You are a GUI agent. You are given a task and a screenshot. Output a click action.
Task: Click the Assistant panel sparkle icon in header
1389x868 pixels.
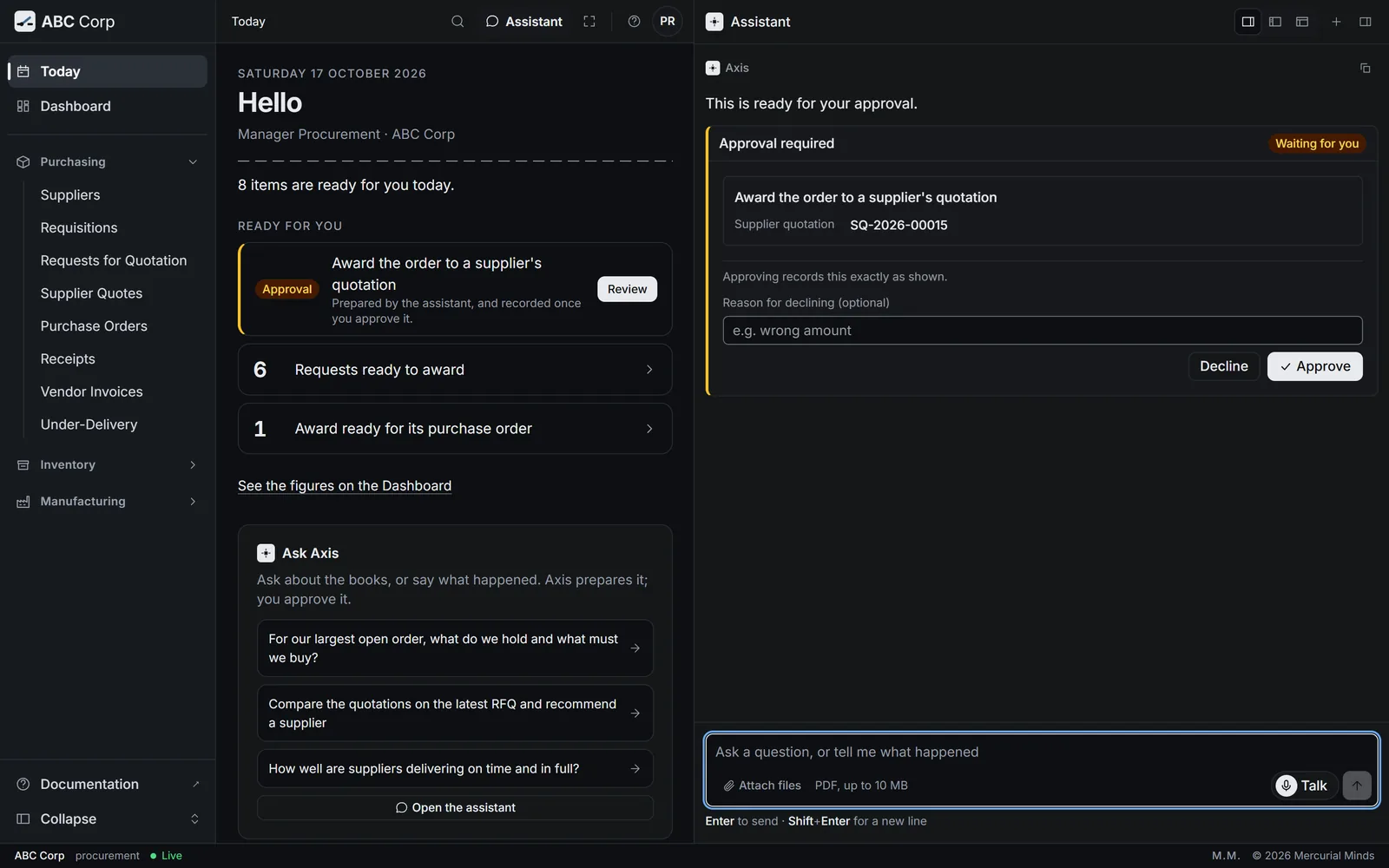point(714,22)
